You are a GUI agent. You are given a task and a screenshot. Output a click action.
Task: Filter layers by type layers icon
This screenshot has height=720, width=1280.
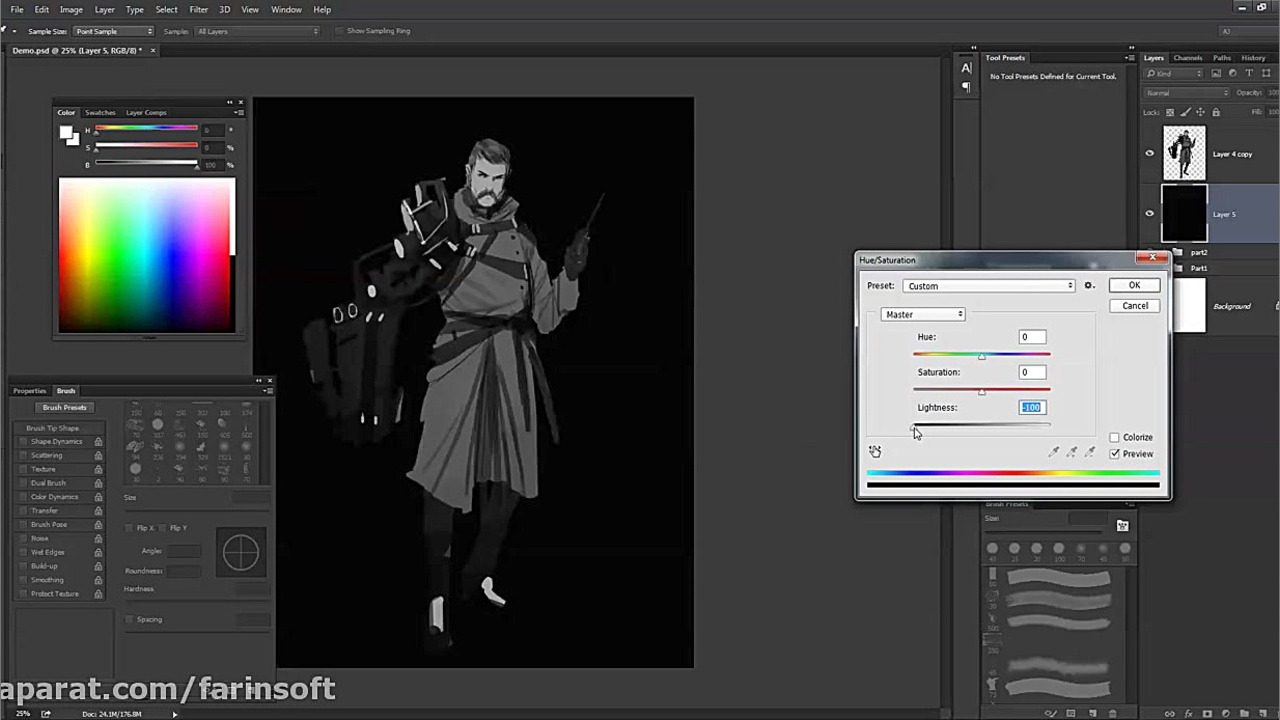click(x=1247, y=74)
